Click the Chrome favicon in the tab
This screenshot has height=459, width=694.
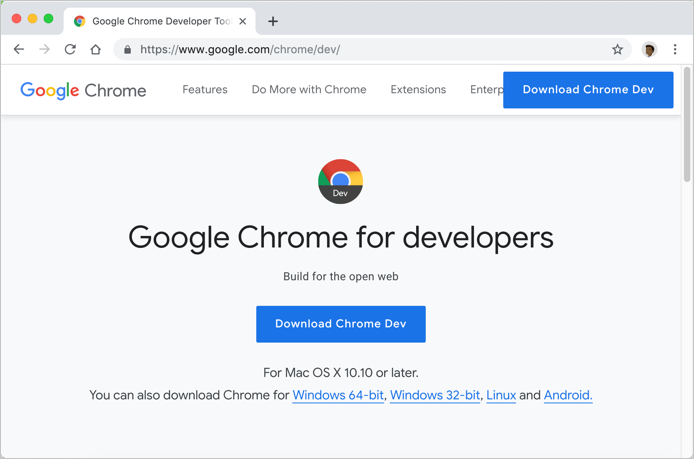[80, 21]
